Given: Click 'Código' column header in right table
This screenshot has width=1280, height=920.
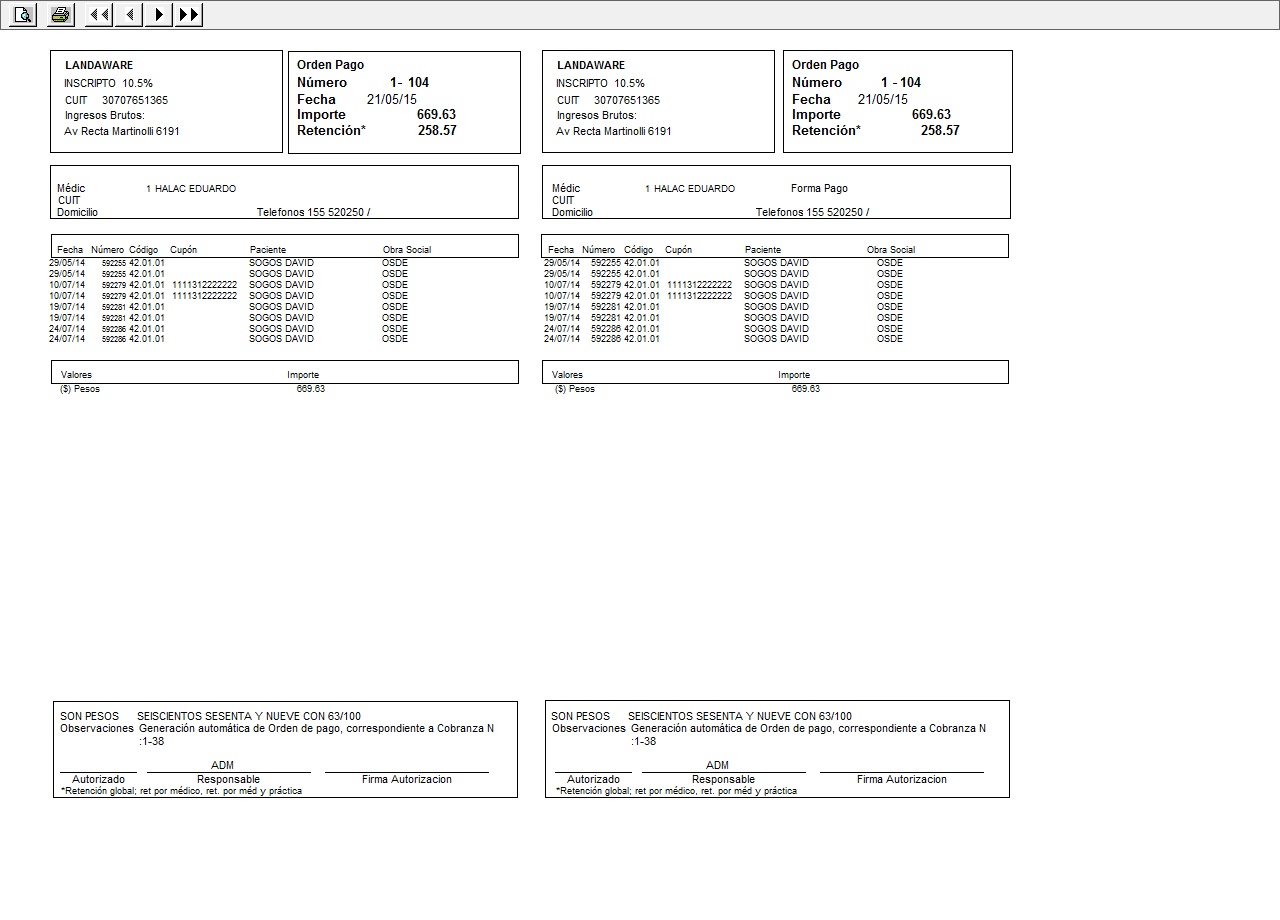Looking at the screenshot, I should 638,250.
